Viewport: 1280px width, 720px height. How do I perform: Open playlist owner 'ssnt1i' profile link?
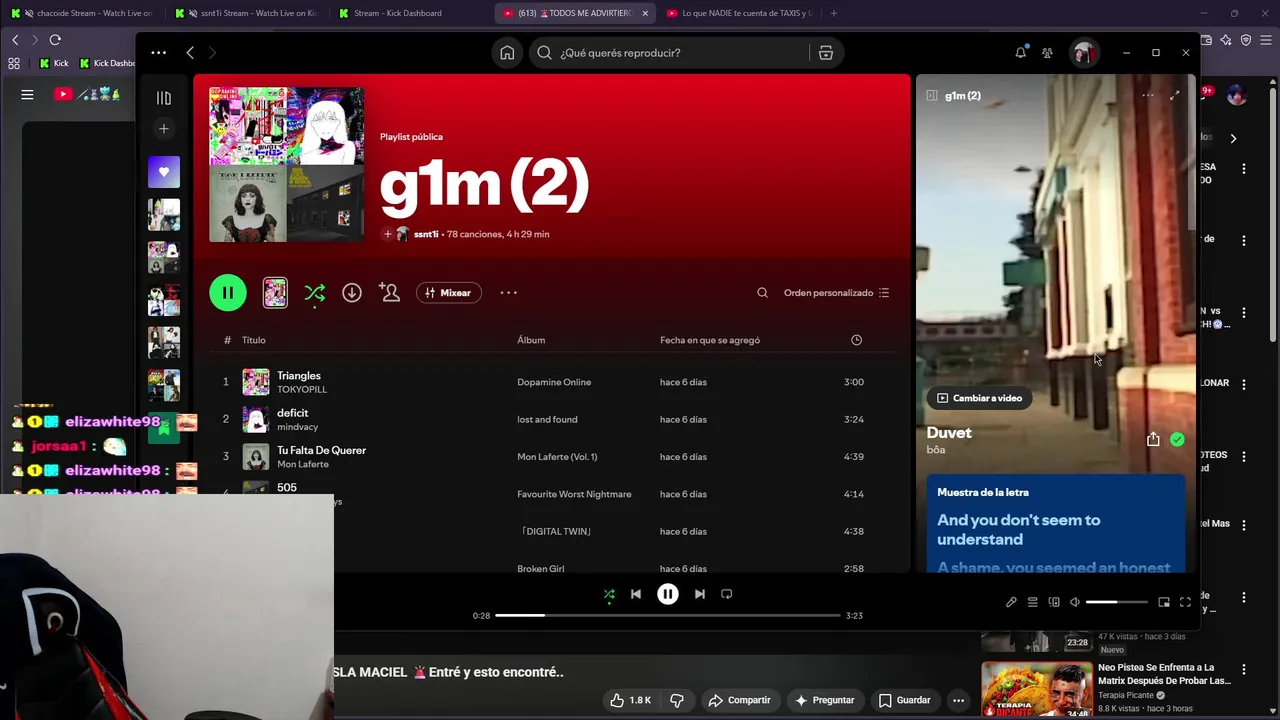point(426,234)
